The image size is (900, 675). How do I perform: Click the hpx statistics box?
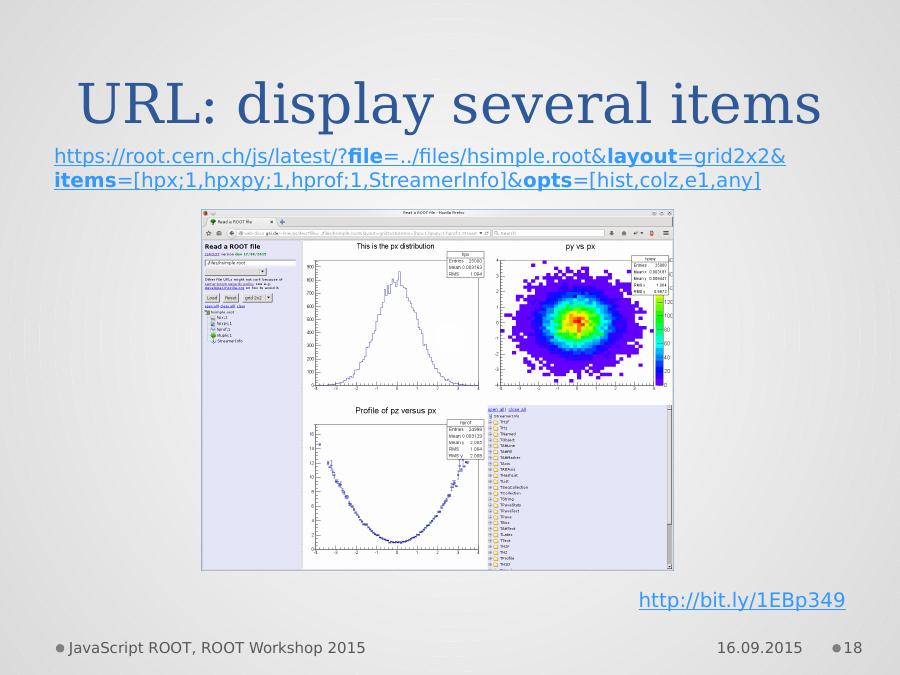coord(465,264)
